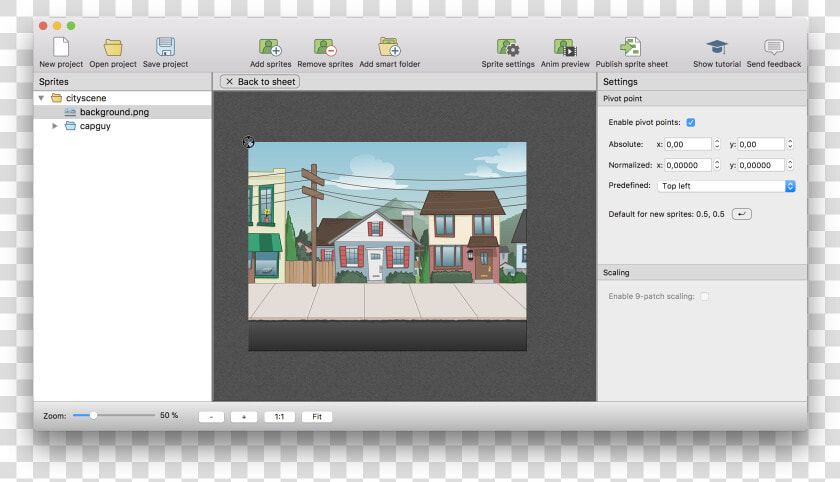The image size is (840, 482).
Task: Minimize window with the yellow button
Action: pos(57,26)
